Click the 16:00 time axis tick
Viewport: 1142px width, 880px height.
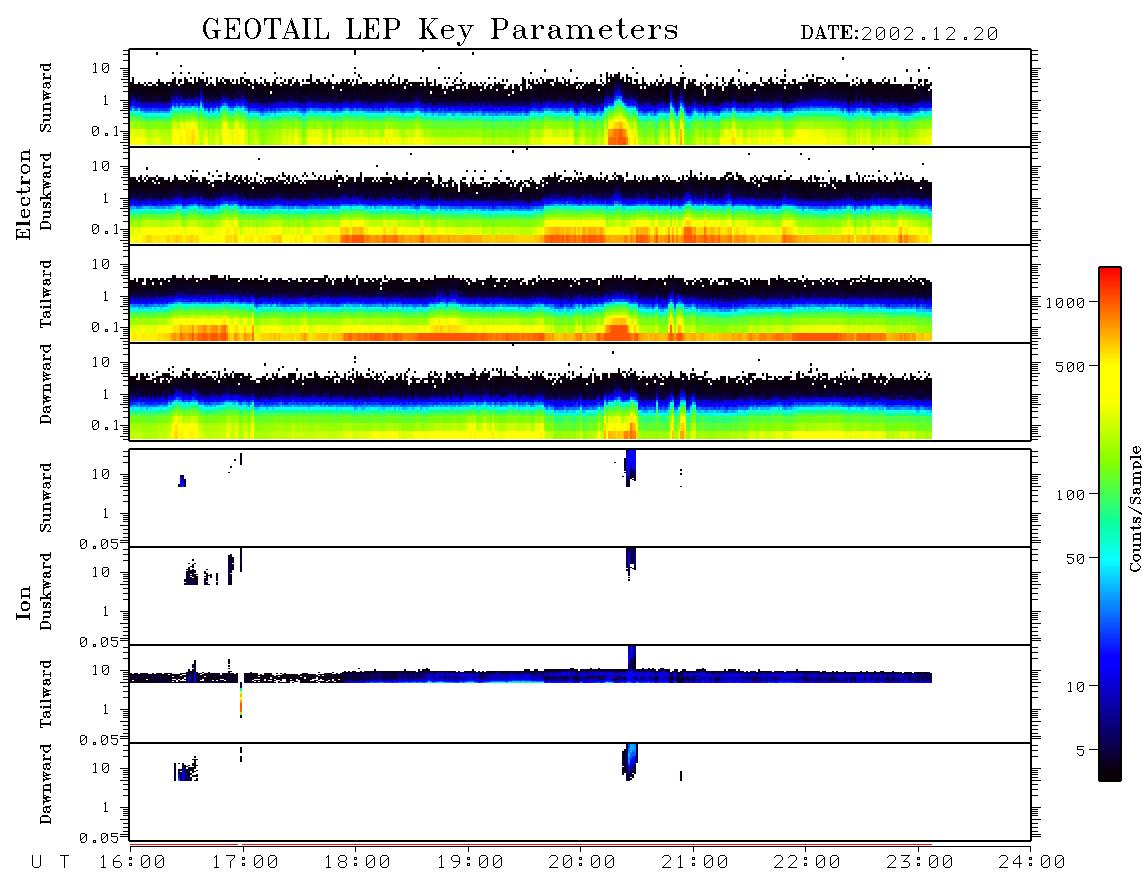coord(133,862)
